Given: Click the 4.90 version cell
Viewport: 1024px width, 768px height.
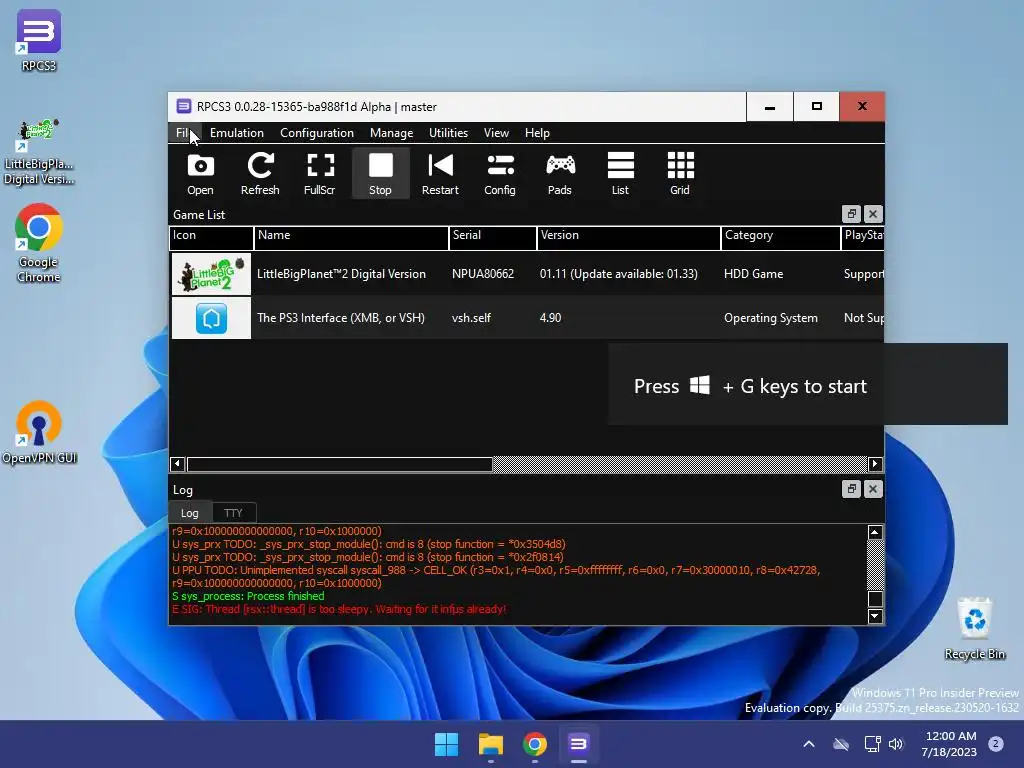Looking at the screenshot, I should 550,318.
